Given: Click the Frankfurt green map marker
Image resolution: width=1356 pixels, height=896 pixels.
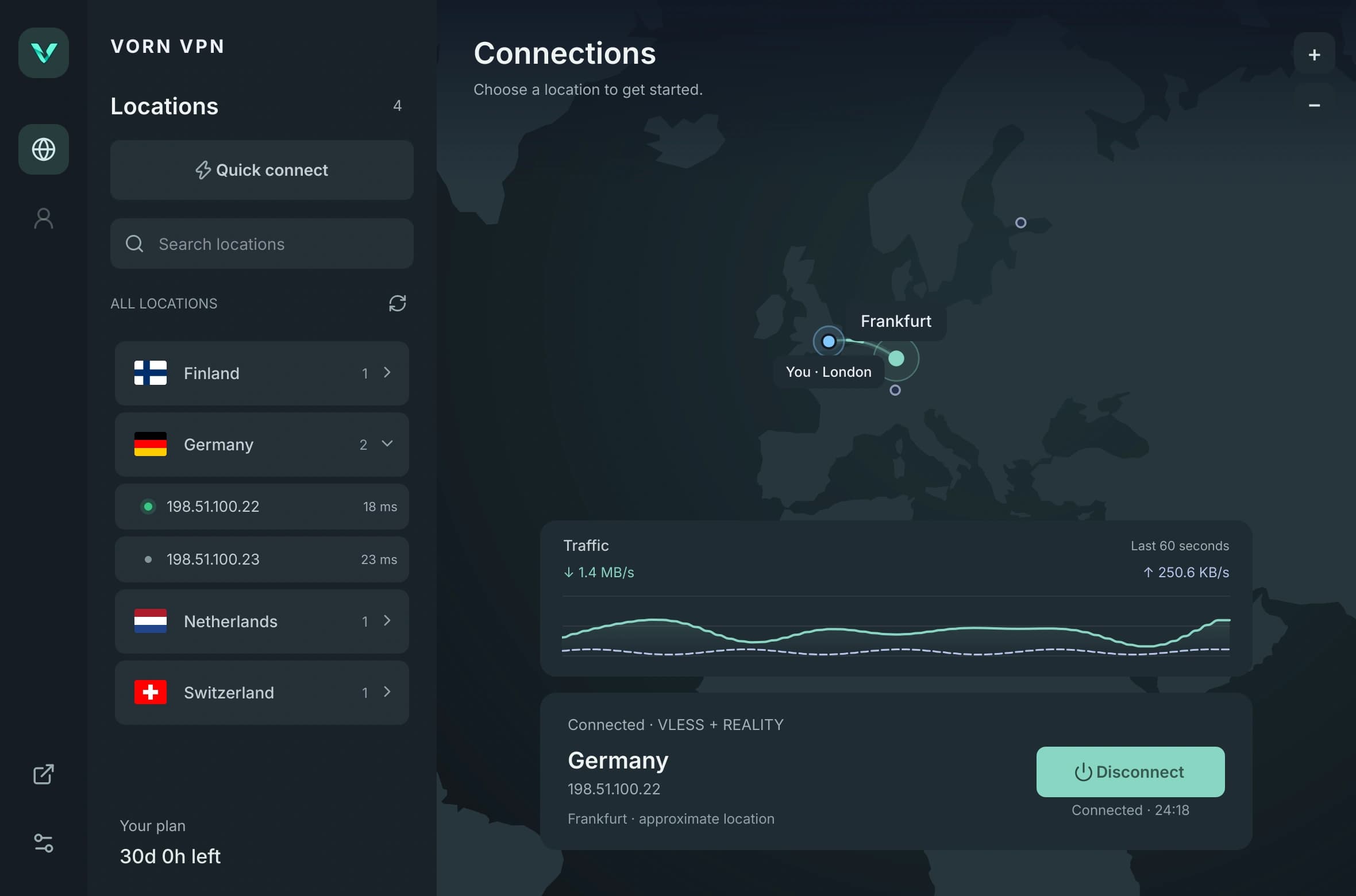Looking at the screenshot, I should click(x=896, y=358).
